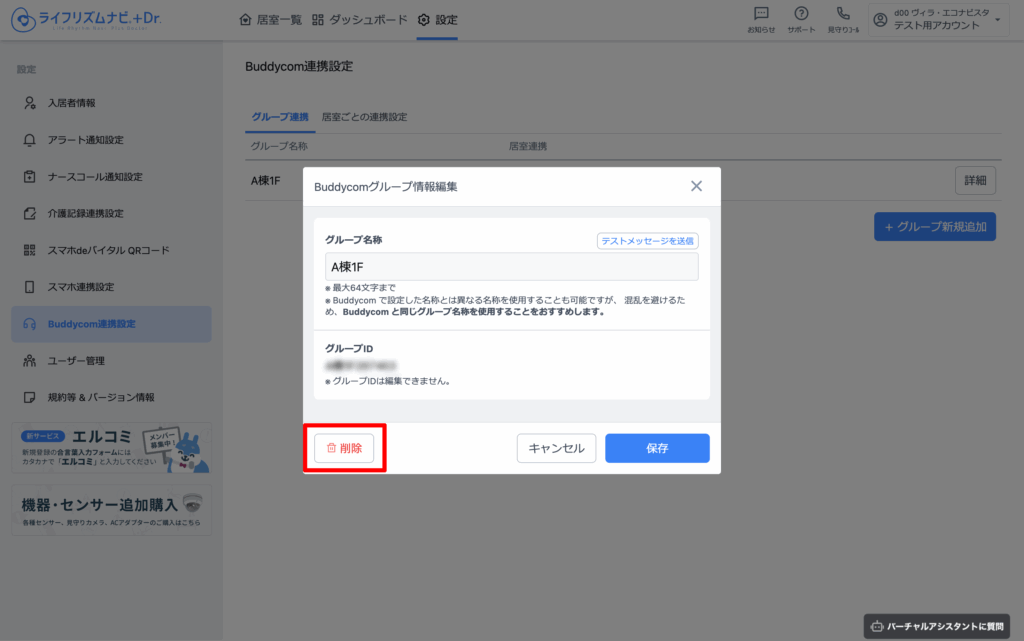Image resolution: width=1024 pixels, height=641 pixels.
Task: Open the サポート help icon
Action: [x=801, y=14]
